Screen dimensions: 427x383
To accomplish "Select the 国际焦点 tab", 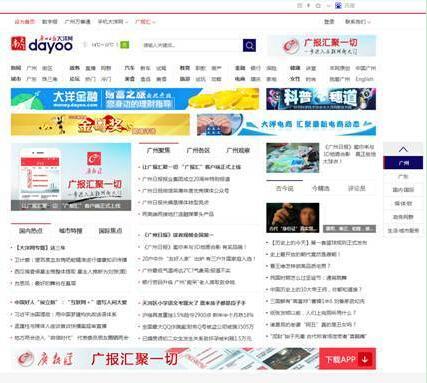I will pyautogui.click(x=110, y=231).
